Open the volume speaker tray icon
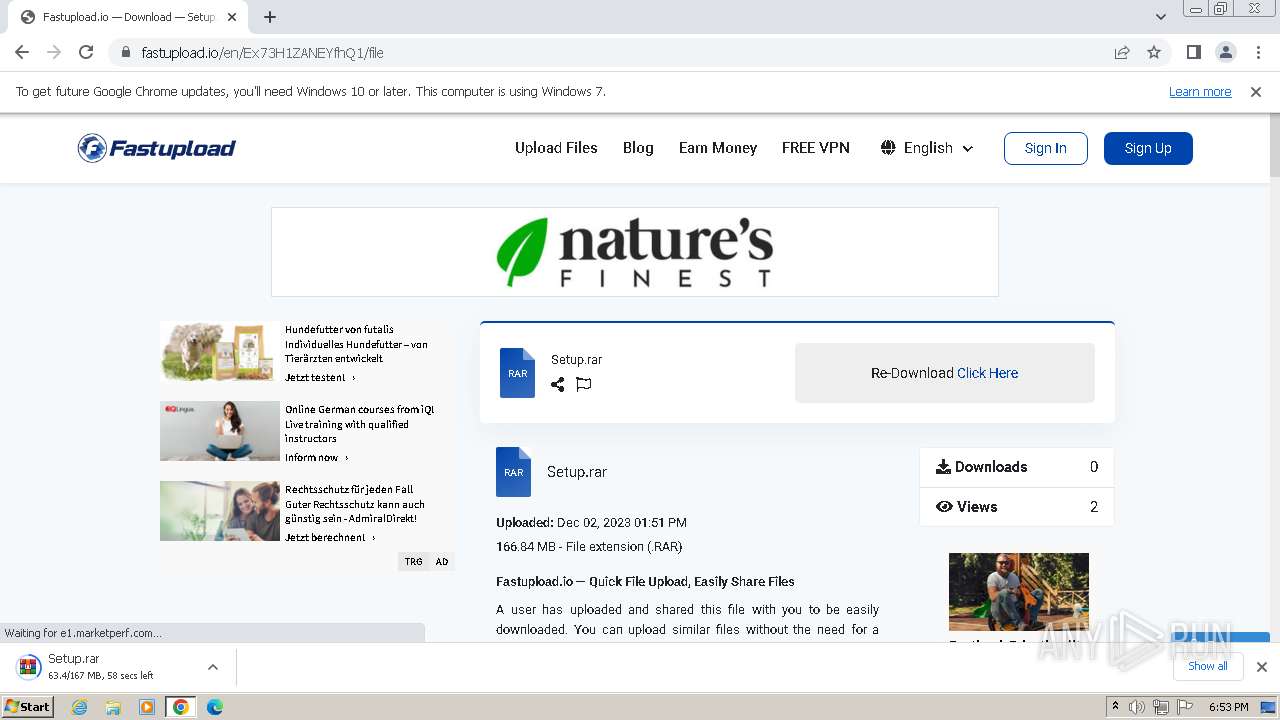 (1137, 707)
